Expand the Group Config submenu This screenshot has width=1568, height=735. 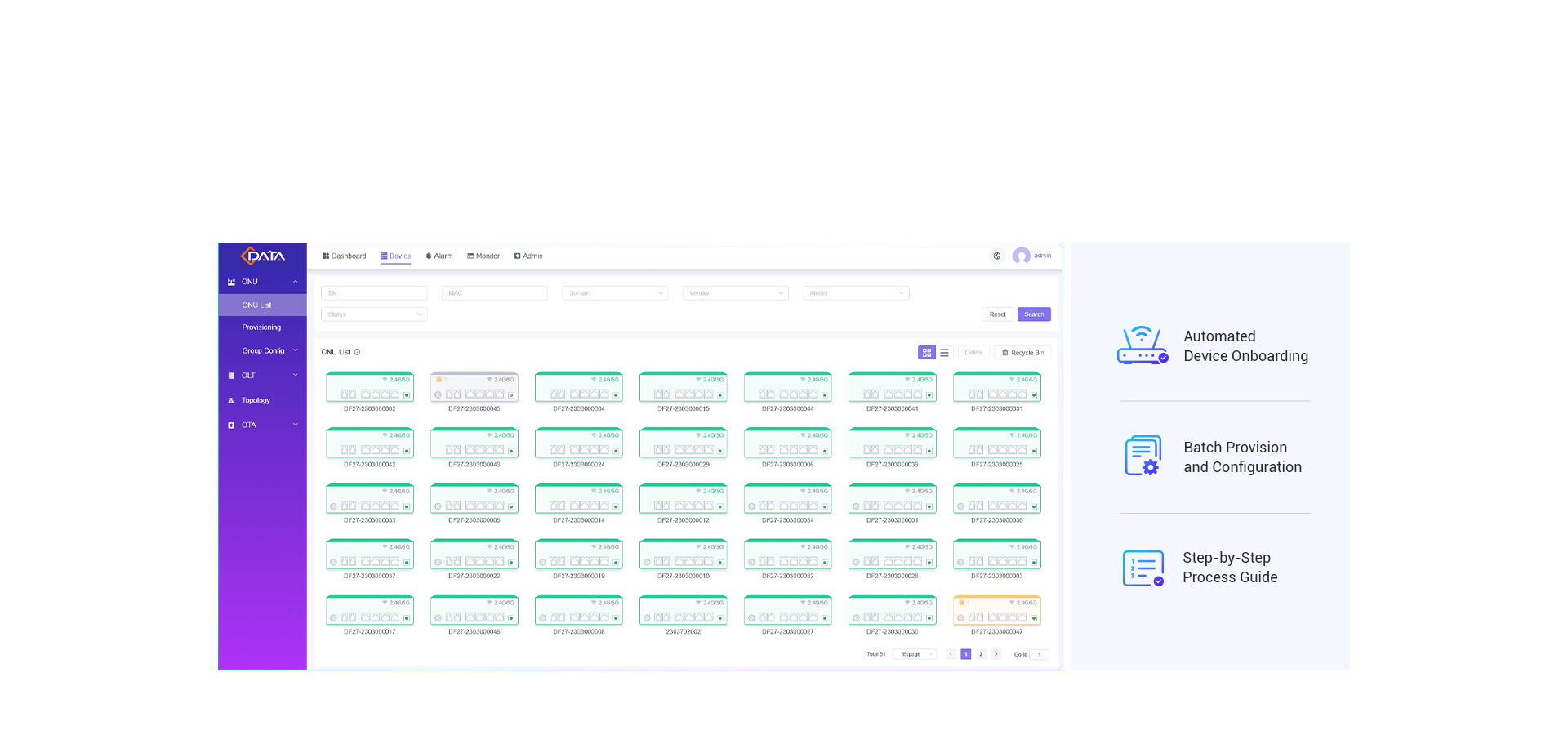(262, 351)
